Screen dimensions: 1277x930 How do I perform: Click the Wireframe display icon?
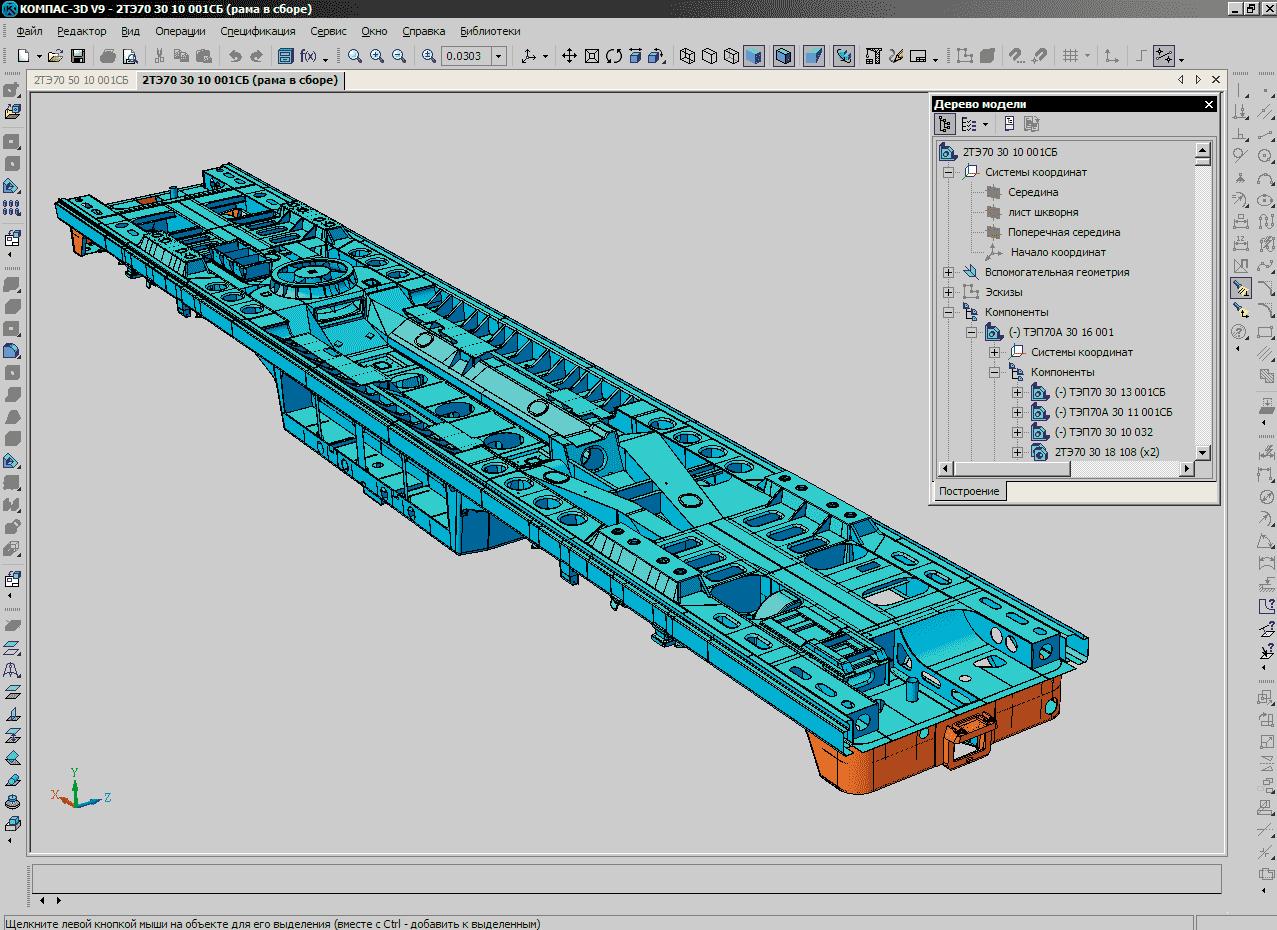(688, 57)
